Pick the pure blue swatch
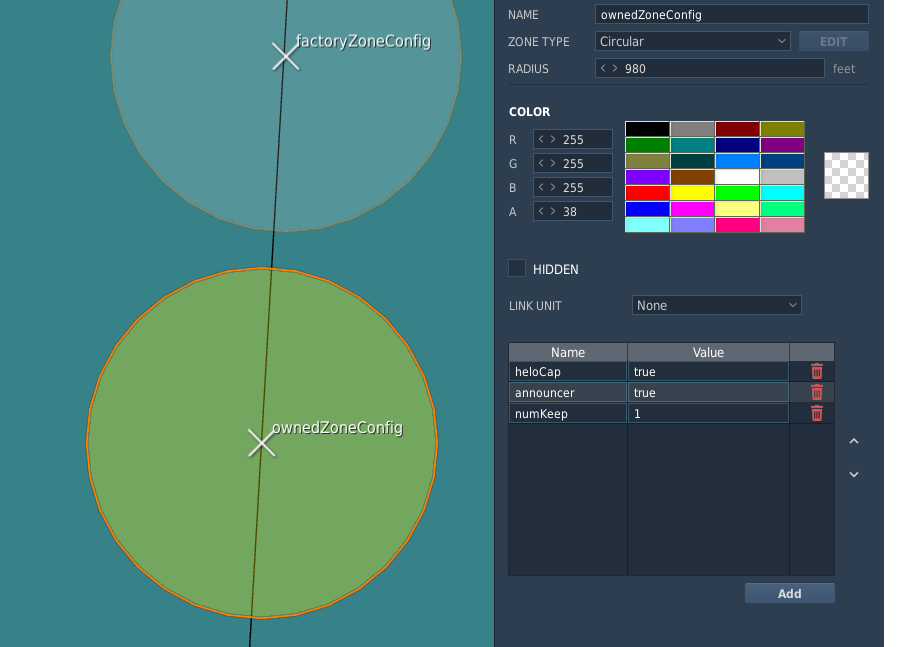This screenshot has width=906, height=647. pos(647,209)
